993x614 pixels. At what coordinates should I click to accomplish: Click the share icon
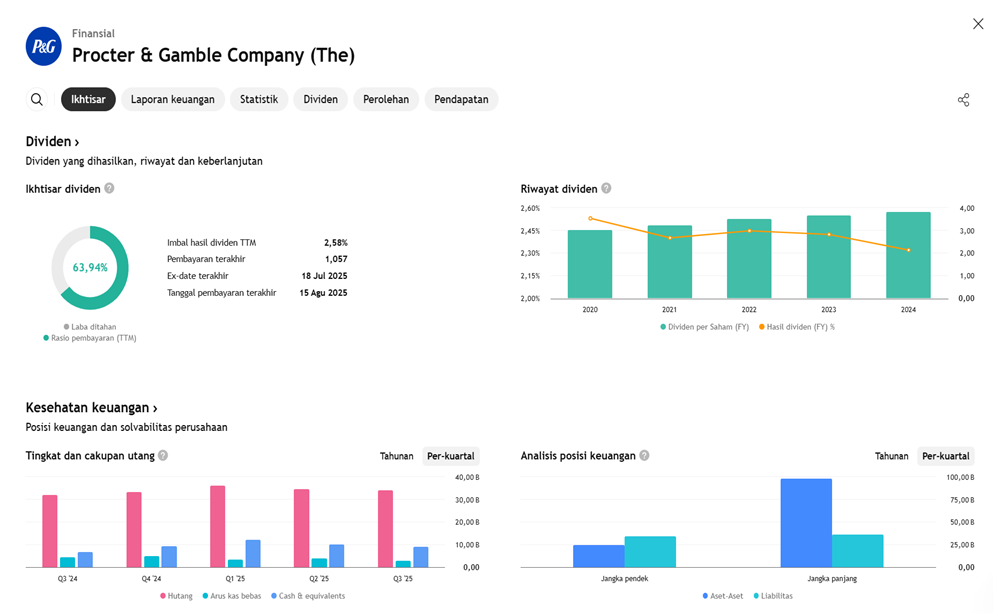[963, 100]
